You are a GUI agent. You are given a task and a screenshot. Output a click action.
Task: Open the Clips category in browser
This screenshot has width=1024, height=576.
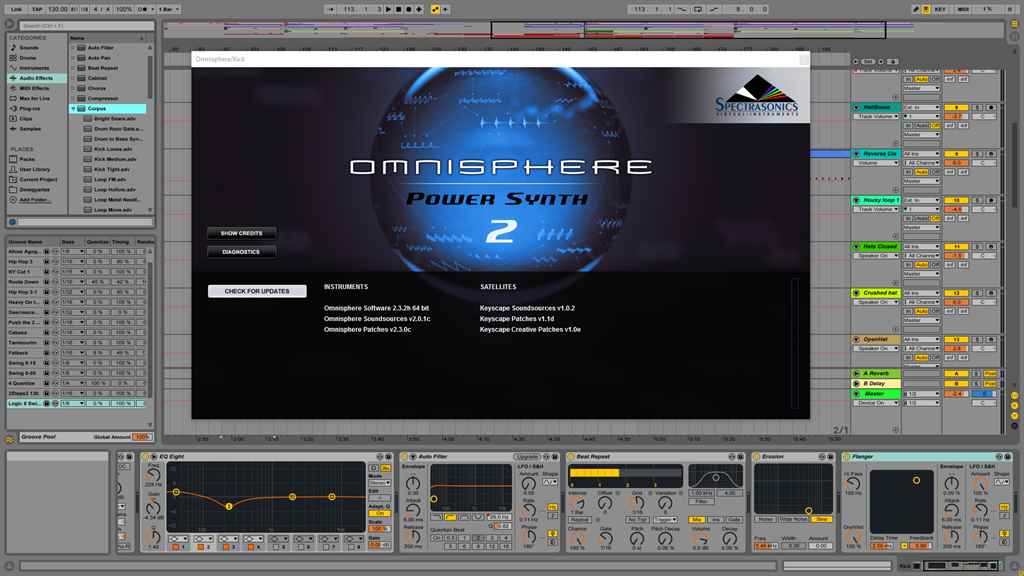coord(25,119)
